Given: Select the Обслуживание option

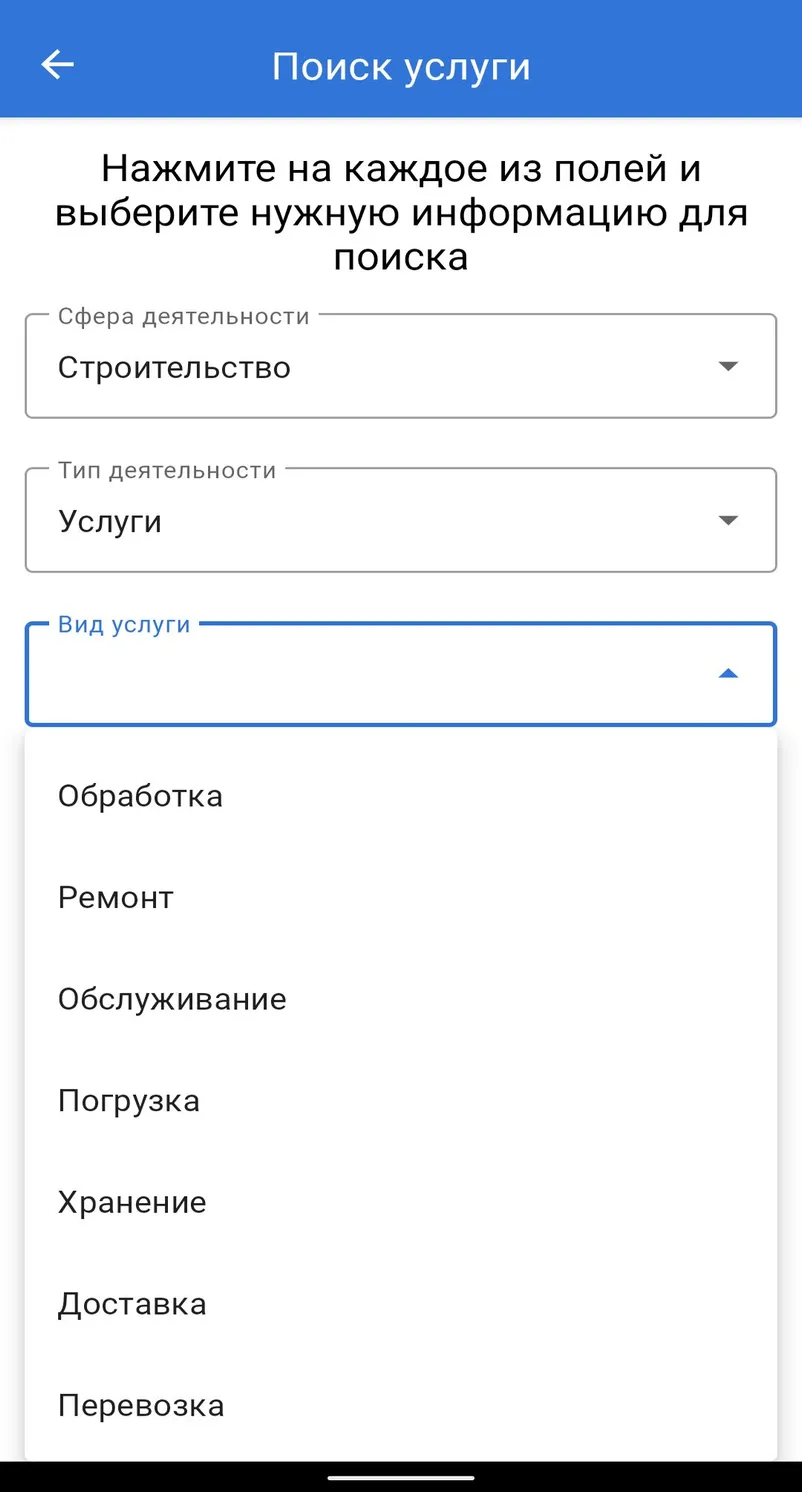Looking at the screenshot, I should 401,1000.
